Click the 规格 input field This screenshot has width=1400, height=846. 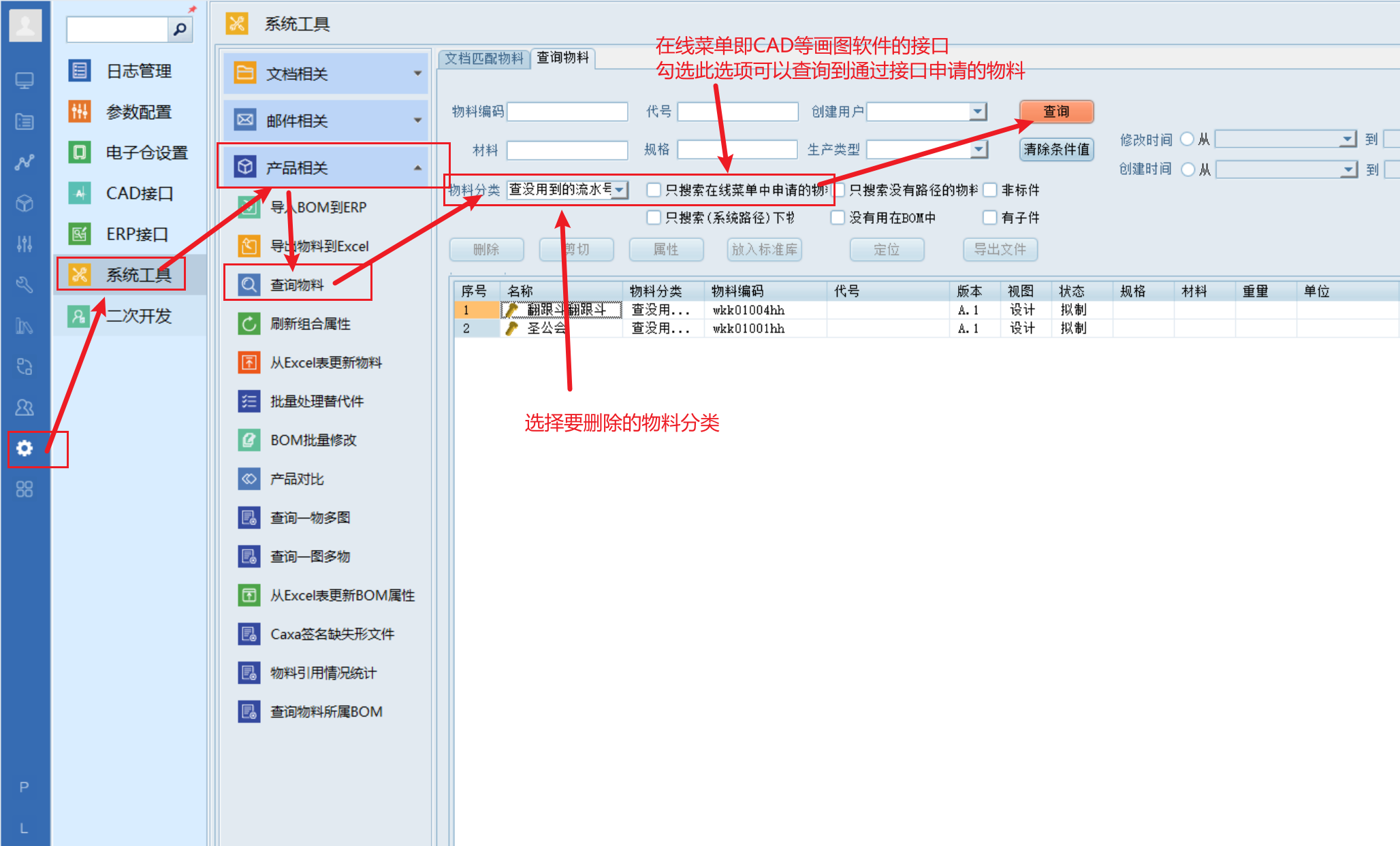pos(737,149)
